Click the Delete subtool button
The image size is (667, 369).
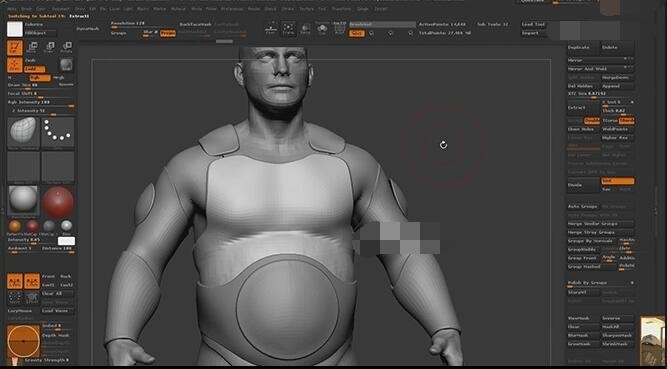[x=618, y=48]
